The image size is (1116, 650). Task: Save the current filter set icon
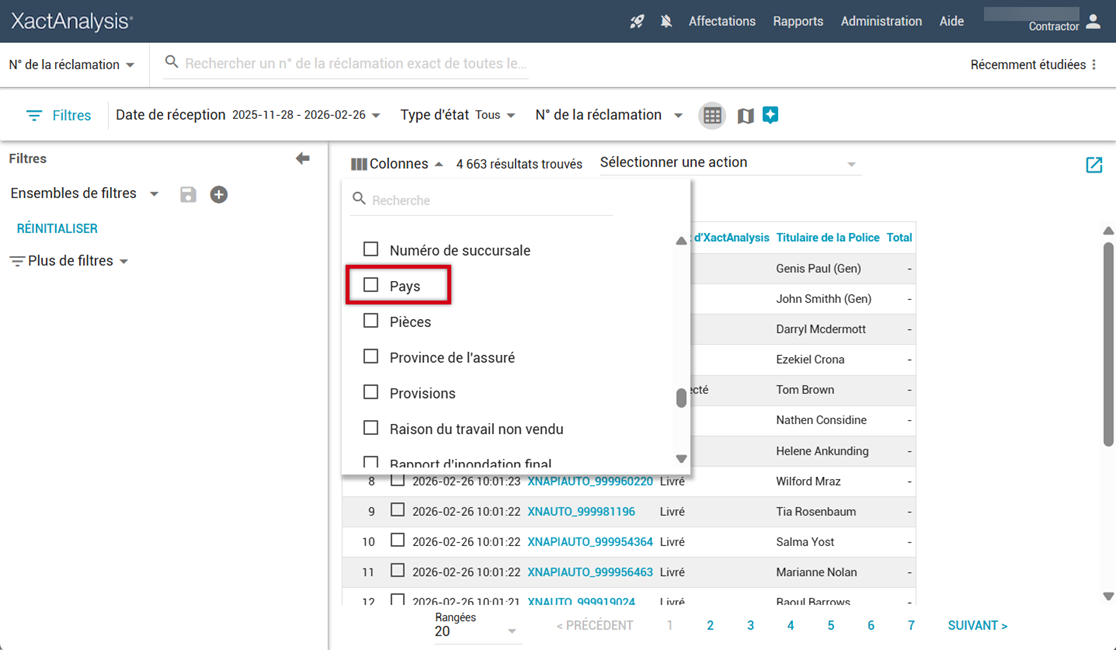[188, 194]
